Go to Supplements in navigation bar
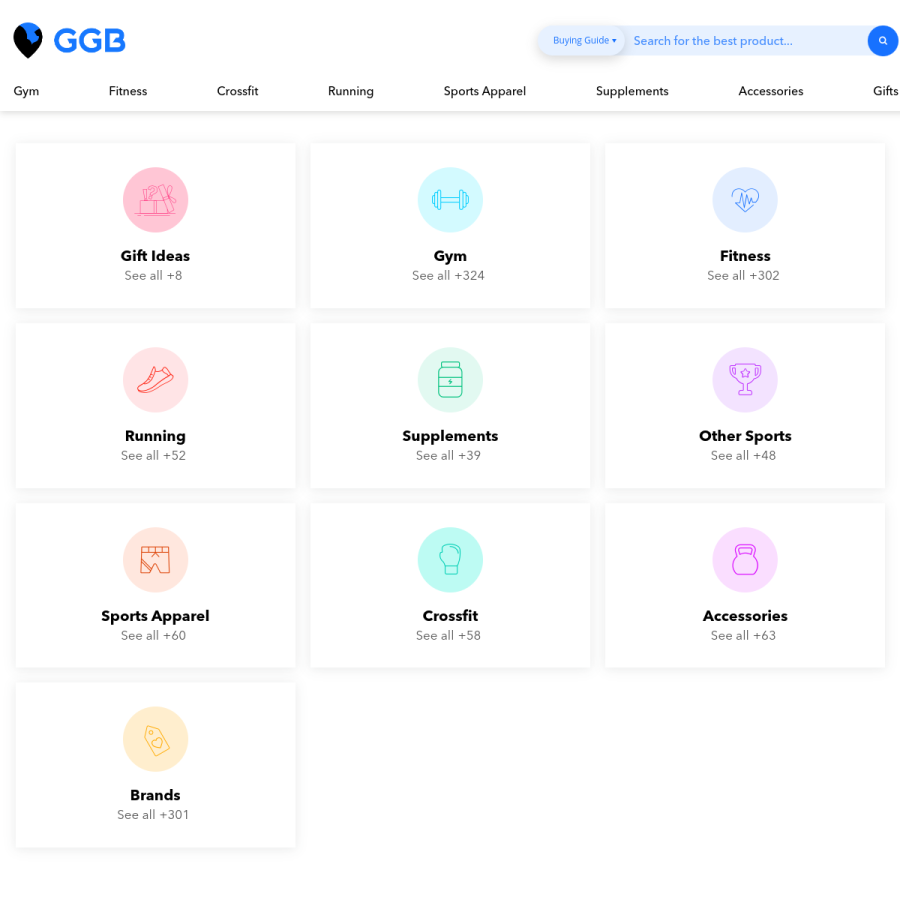 (x=633, y=91)
